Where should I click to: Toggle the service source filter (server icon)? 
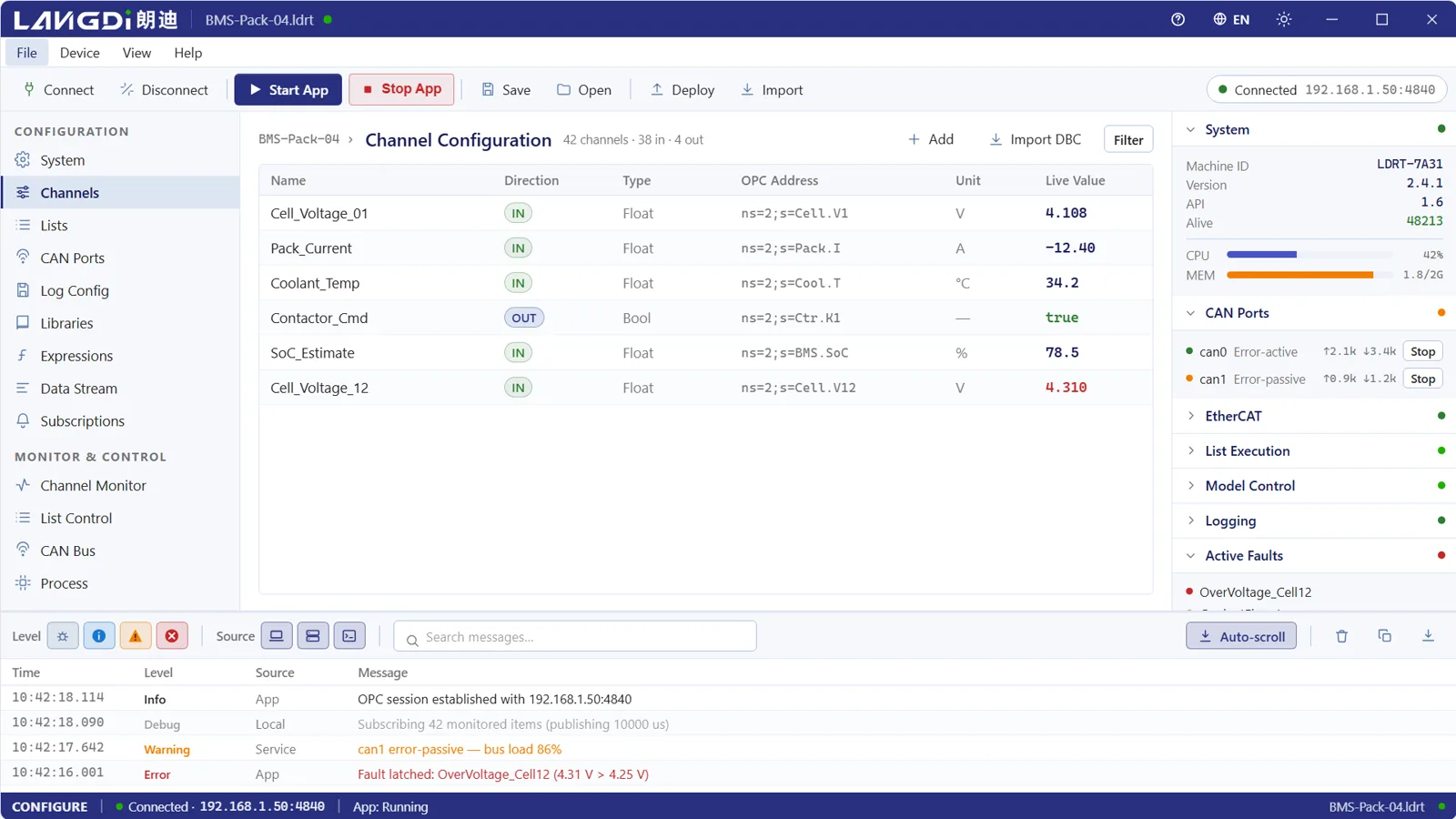click(313, 636)
